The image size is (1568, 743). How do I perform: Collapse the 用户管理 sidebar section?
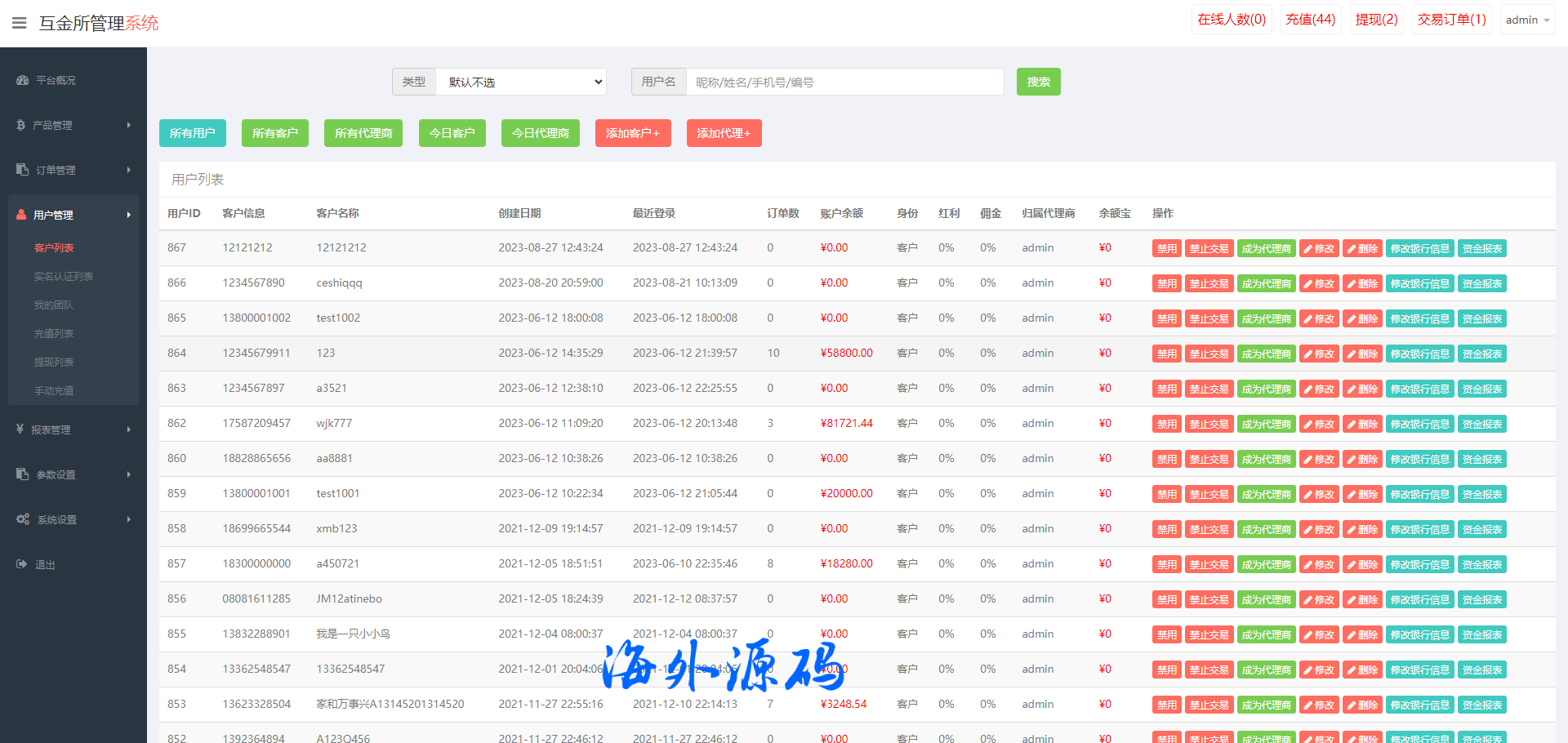click(128, 215)
